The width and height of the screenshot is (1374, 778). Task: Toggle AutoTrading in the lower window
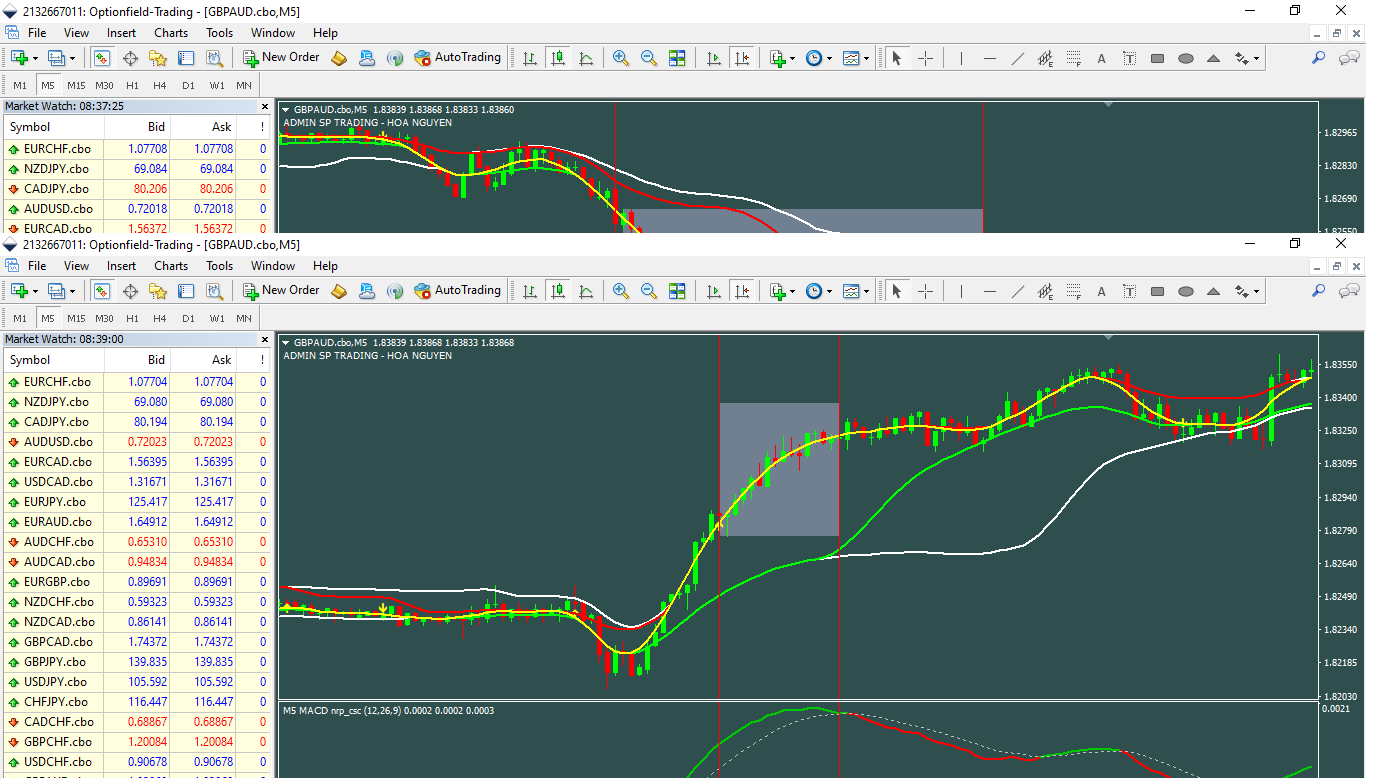(457, 291)
